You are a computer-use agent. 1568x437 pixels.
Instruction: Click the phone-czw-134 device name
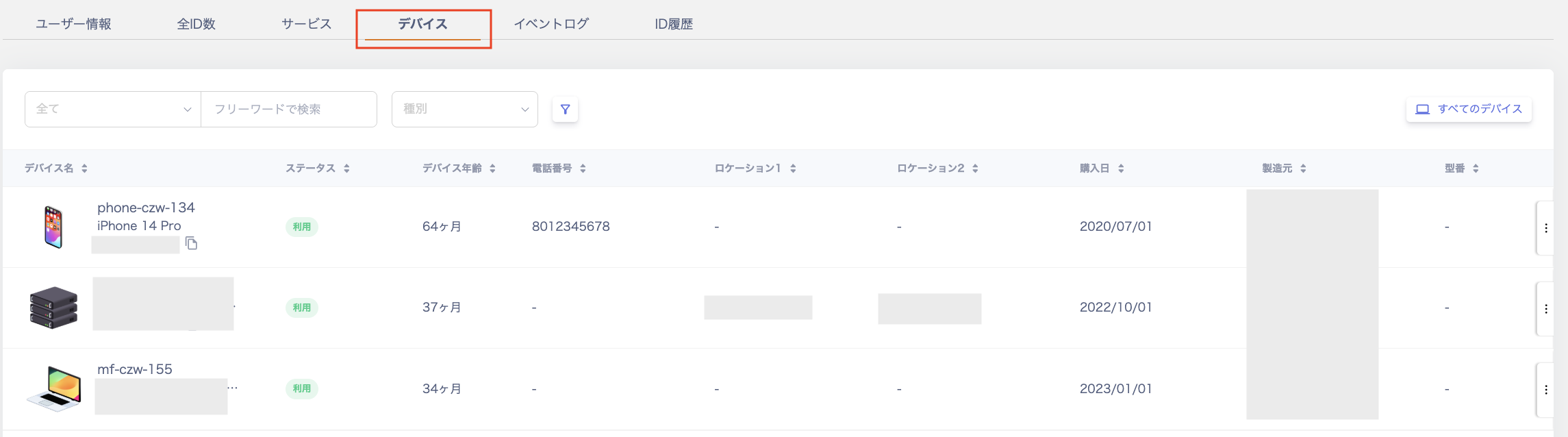pyautogui.click(x=146, y=208)
